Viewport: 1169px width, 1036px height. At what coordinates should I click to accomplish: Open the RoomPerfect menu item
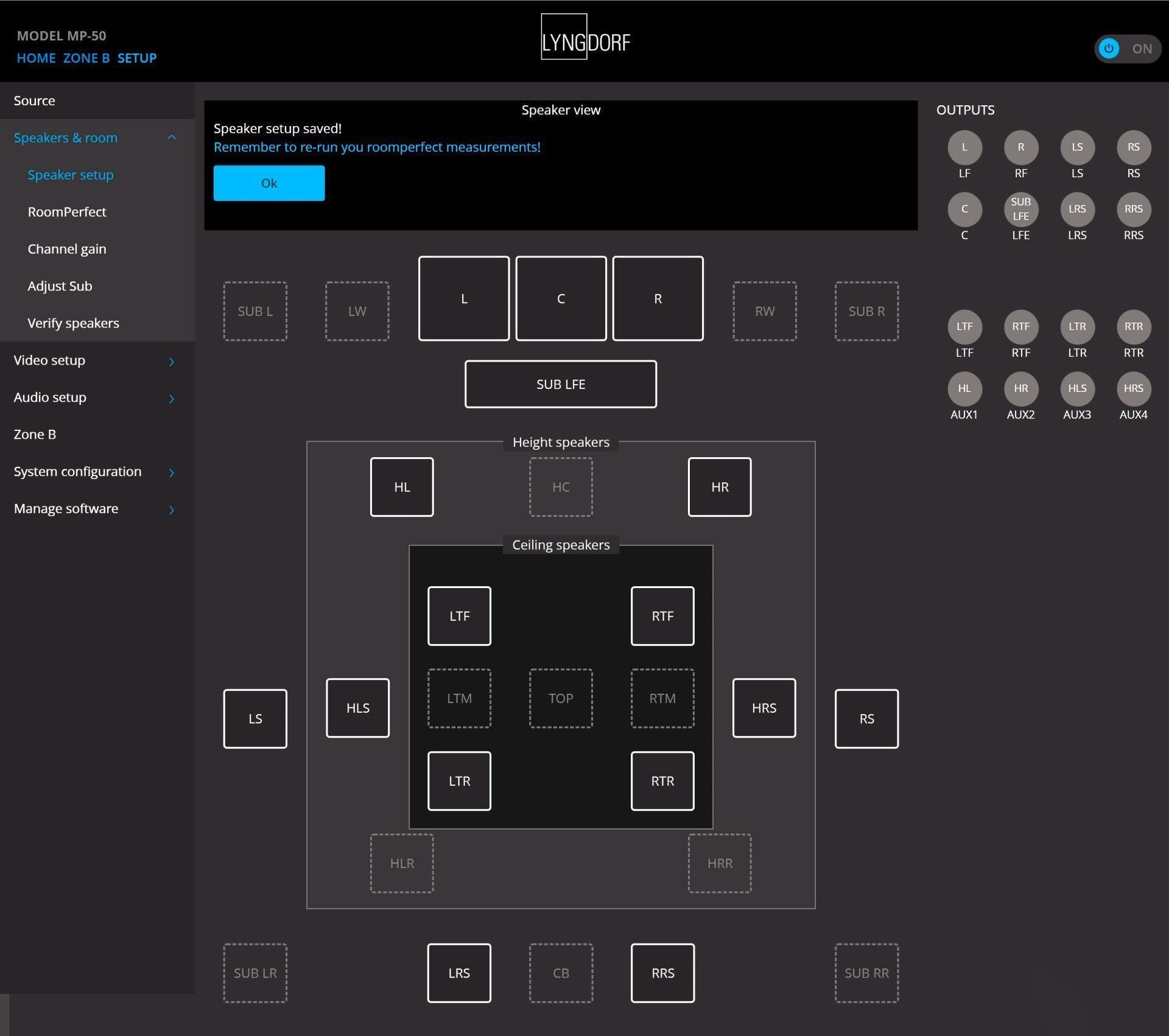click(x=67, y=212)
